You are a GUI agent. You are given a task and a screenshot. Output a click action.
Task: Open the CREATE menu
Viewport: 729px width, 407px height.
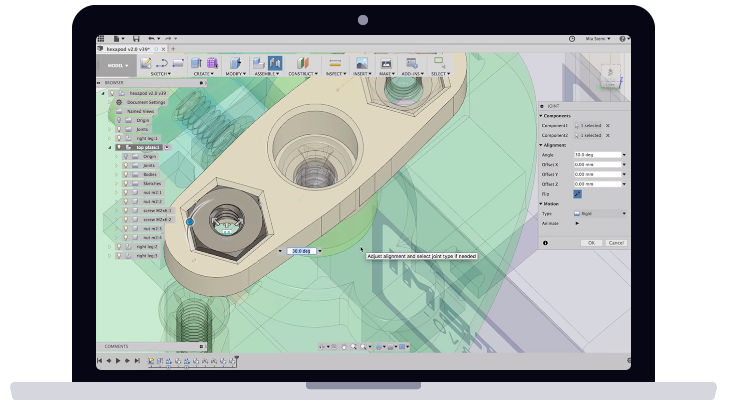click(204, 74)
